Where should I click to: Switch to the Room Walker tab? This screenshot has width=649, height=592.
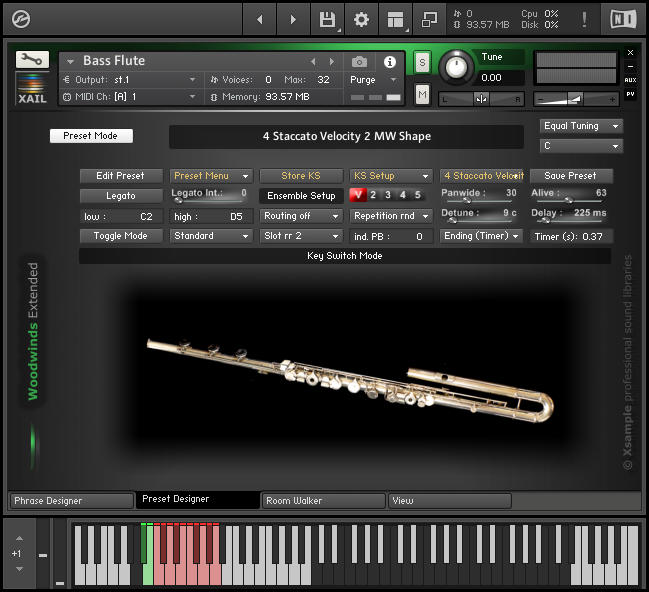tap(323, 500)
